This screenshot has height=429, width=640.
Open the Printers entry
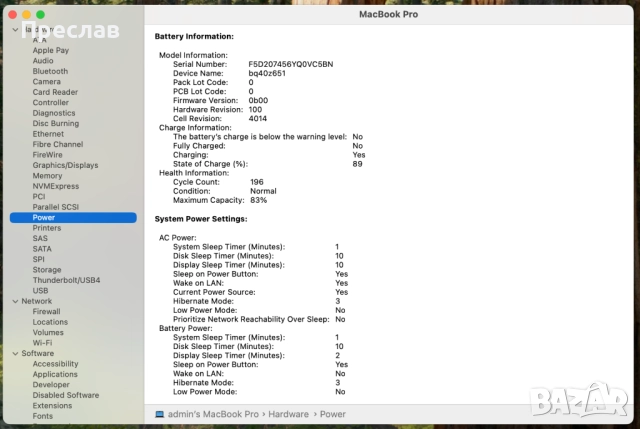(x=47, y=228)
